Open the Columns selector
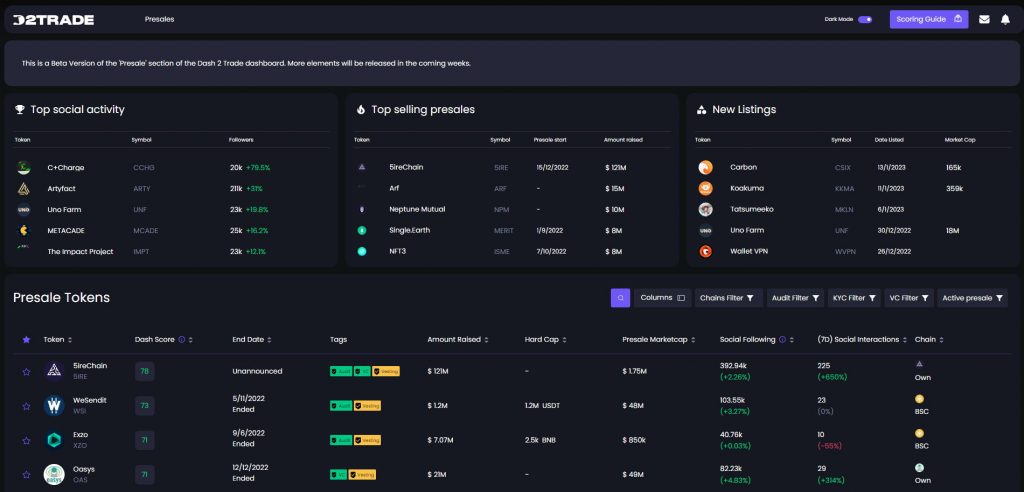 662,298
